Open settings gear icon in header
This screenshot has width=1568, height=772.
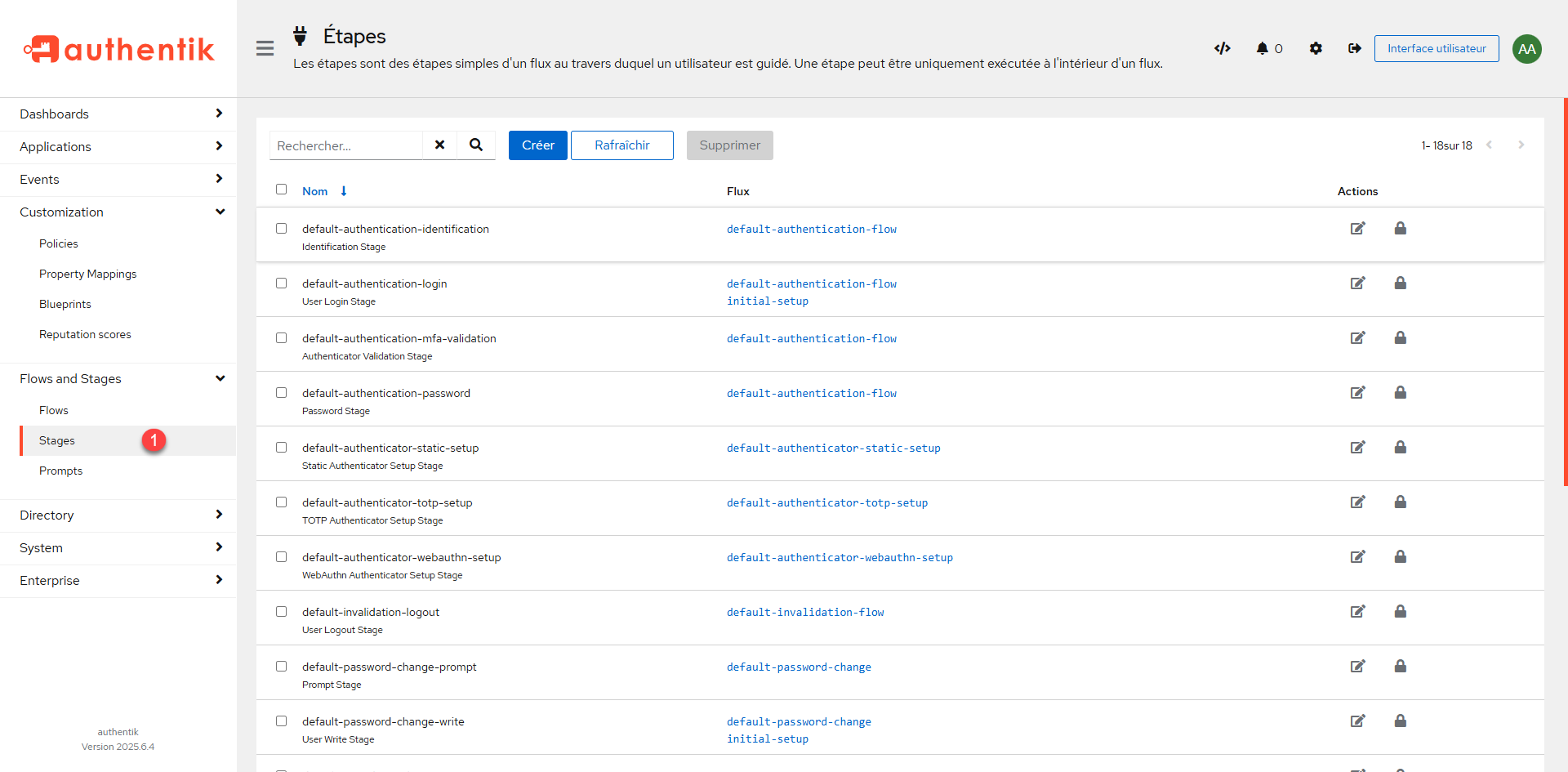pos(1316,49)
